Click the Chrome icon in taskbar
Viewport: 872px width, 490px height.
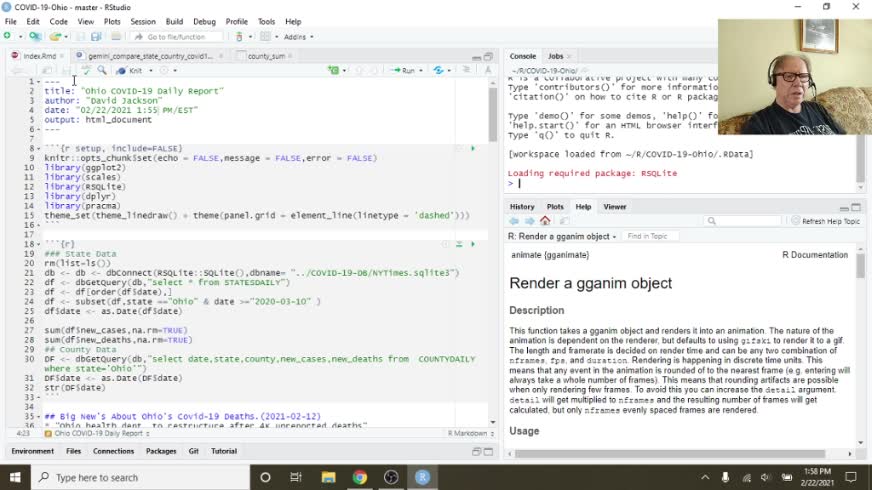point(360,477)
